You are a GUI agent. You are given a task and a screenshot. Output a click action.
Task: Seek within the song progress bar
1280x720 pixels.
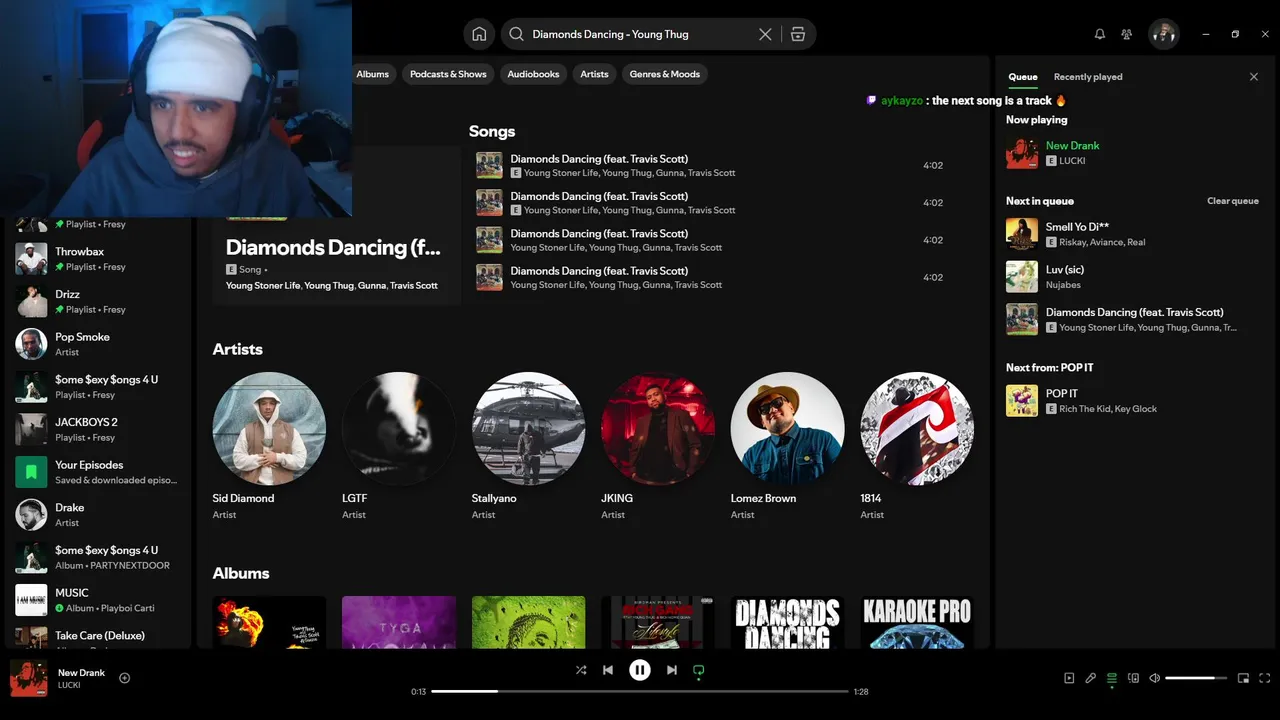coord(640,691)
